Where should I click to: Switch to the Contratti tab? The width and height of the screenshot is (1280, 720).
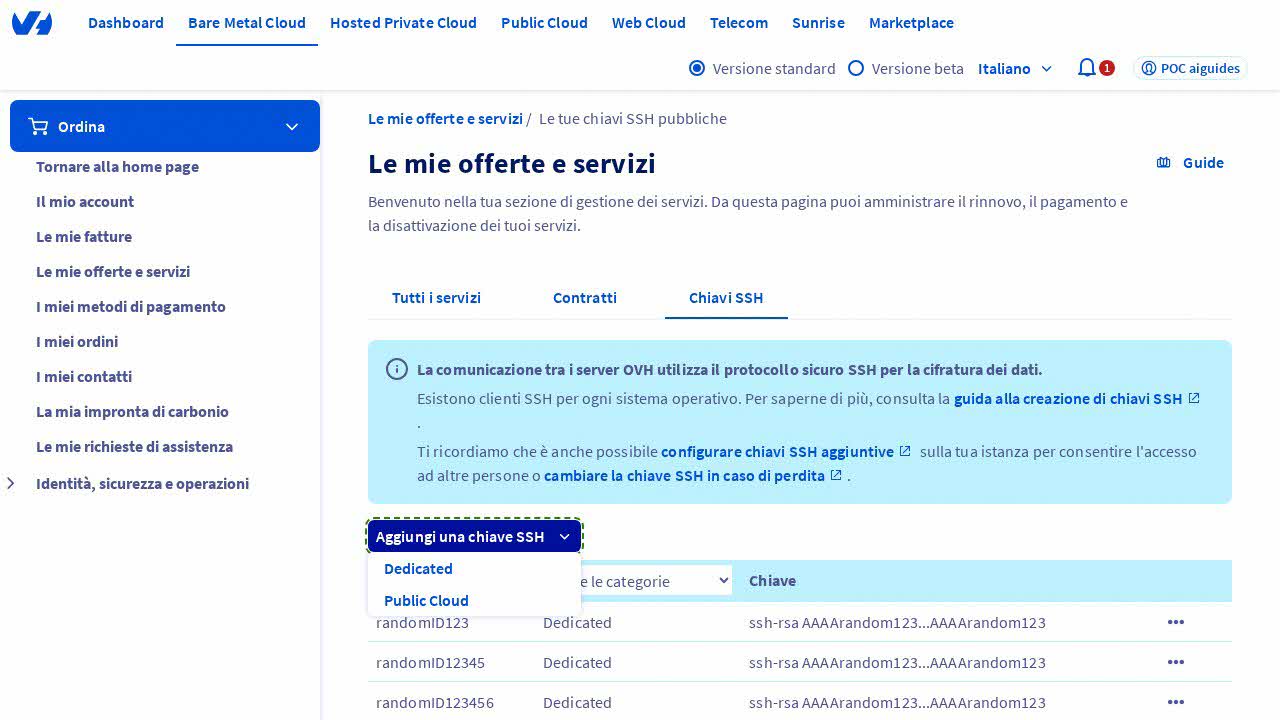pyautogui.click(x=584, y=298)
